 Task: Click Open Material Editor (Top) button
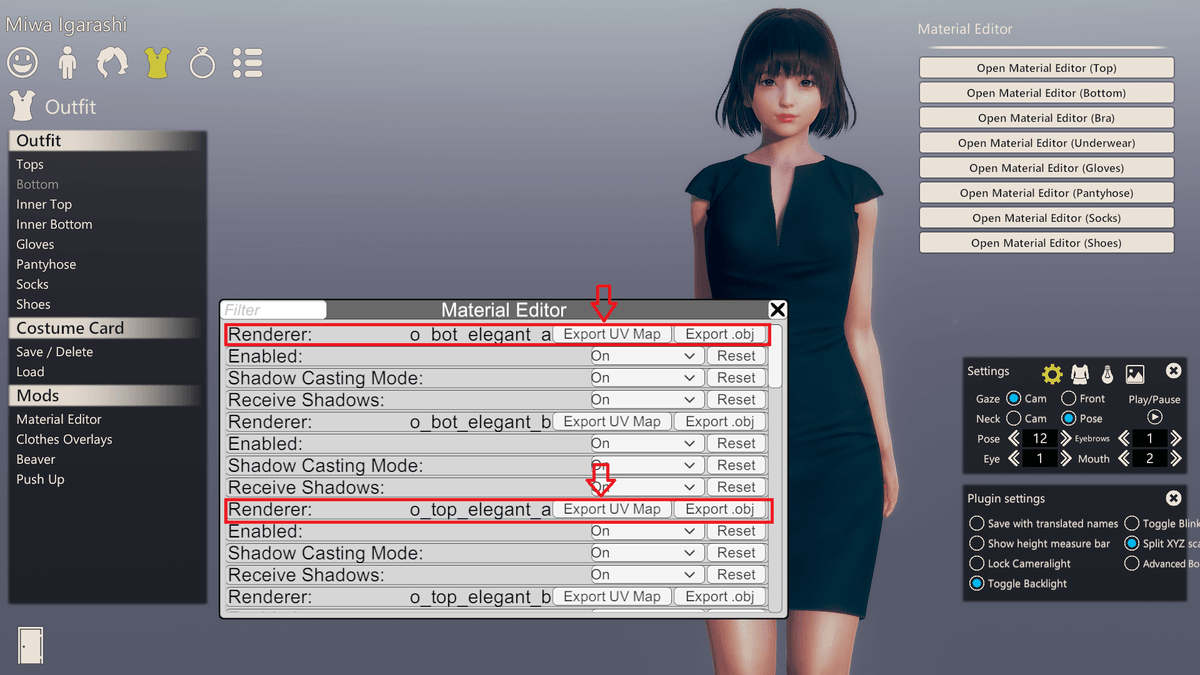click(1046, 68)
